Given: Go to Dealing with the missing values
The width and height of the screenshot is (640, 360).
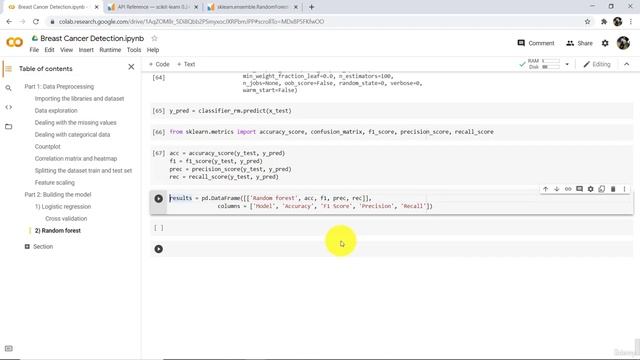Looking at the screenshot, I should [x=76, y=122].
